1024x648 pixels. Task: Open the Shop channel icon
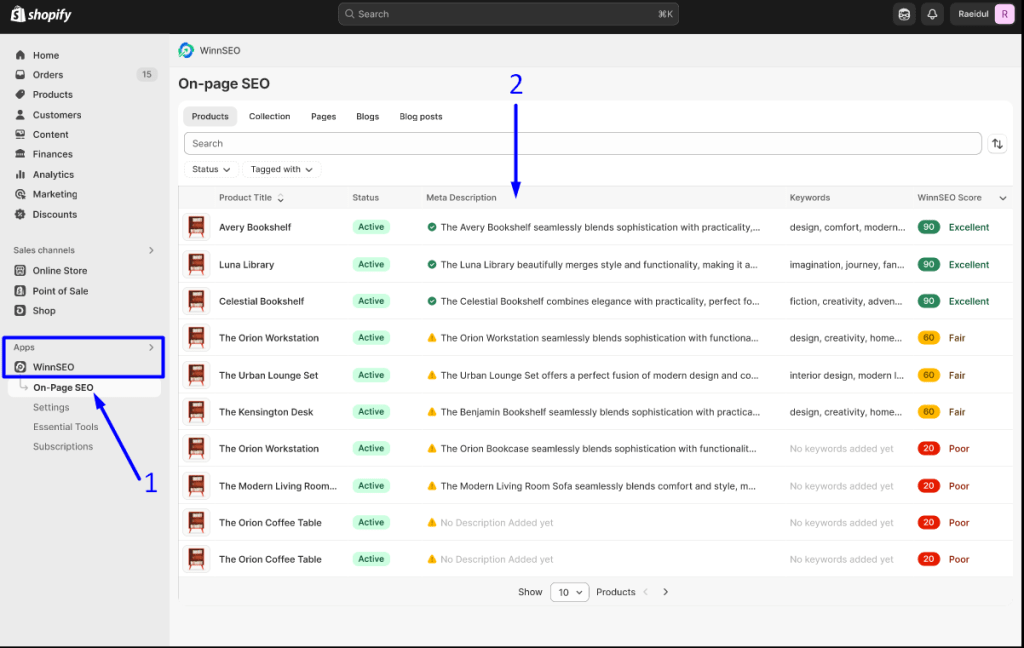pyautogui.click(x=20, y=310)
